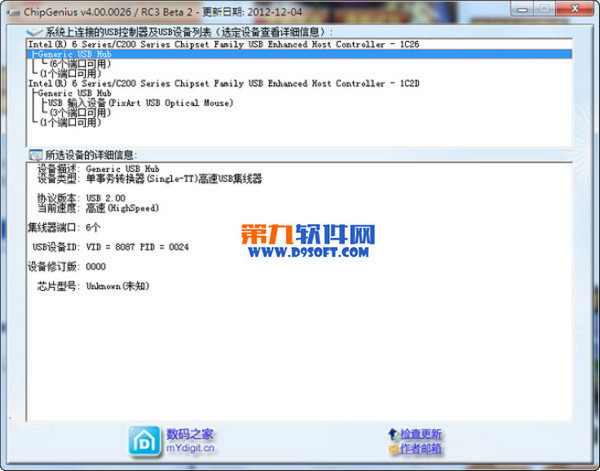Viewport: 600px width, 471px height.
Task: Open the mYdigit house logo icon
Action: [x=144, y=441]
